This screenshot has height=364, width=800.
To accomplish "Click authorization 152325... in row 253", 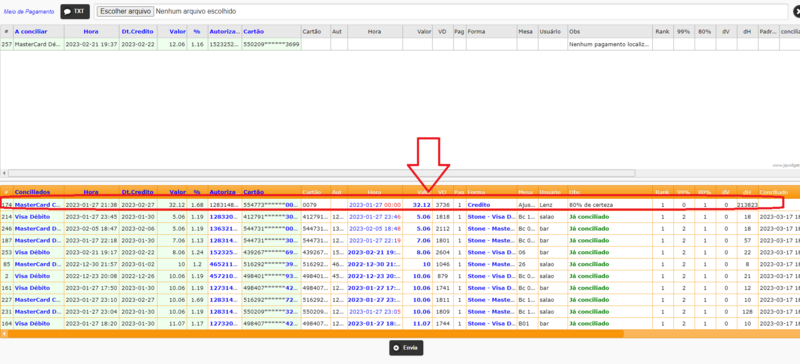I will [x=224, y=252].
